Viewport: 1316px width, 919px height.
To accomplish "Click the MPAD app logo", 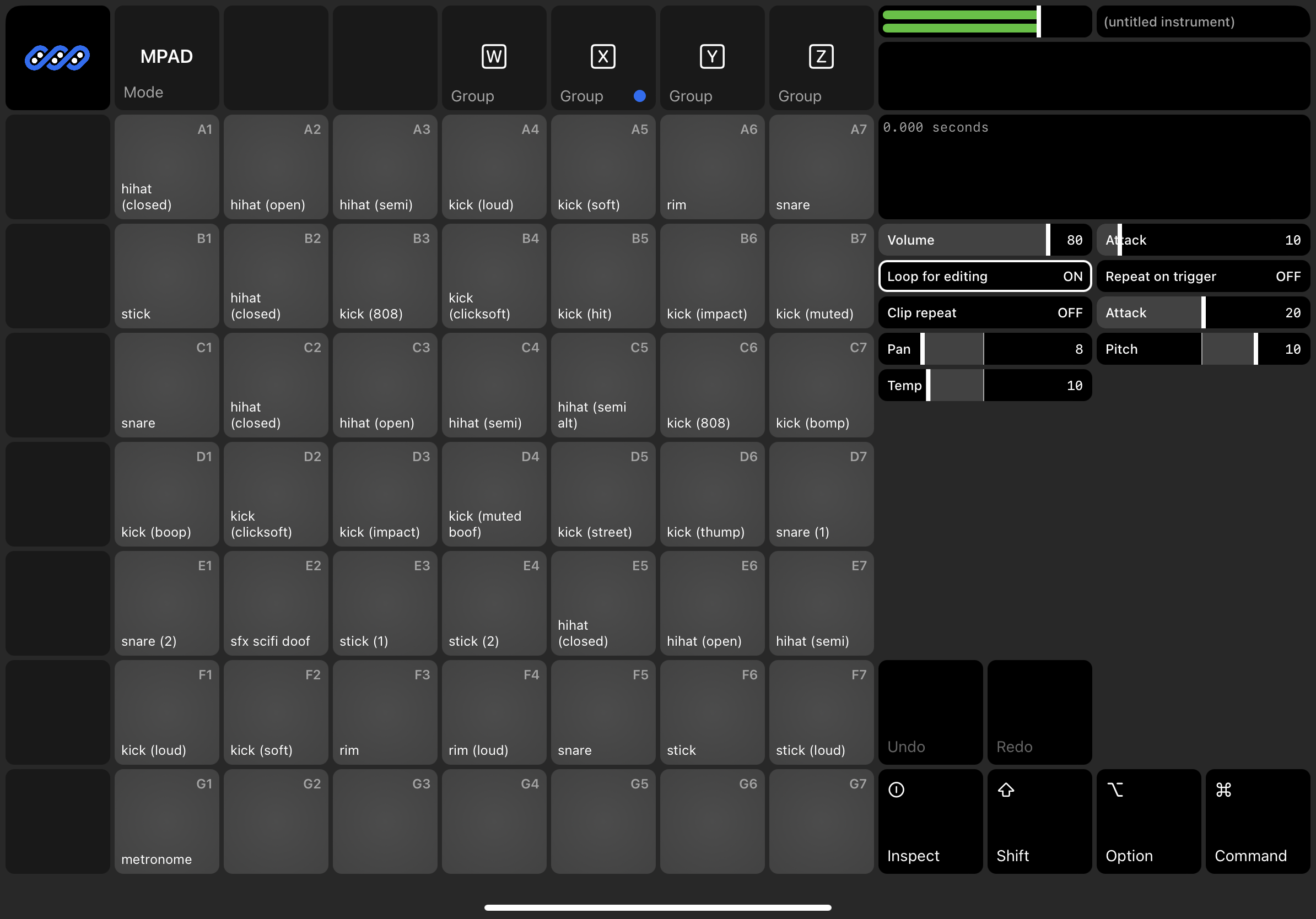I will [57, 57].
